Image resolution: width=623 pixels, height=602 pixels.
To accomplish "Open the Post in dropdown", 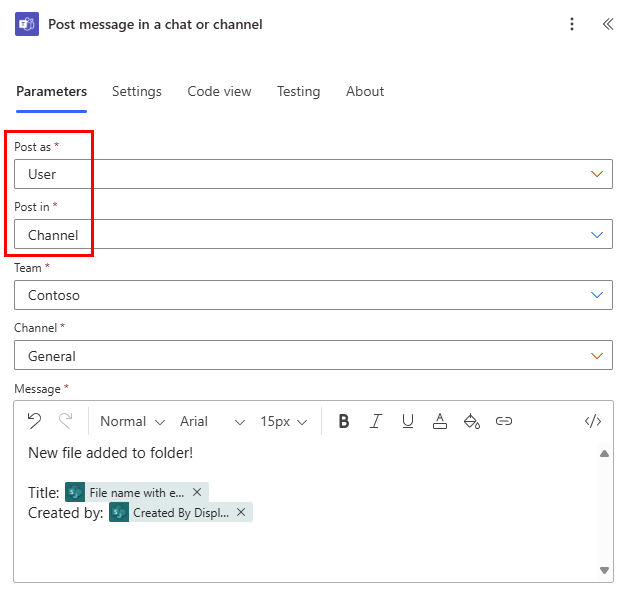I will pyautogui.click(x=313, y=234).
